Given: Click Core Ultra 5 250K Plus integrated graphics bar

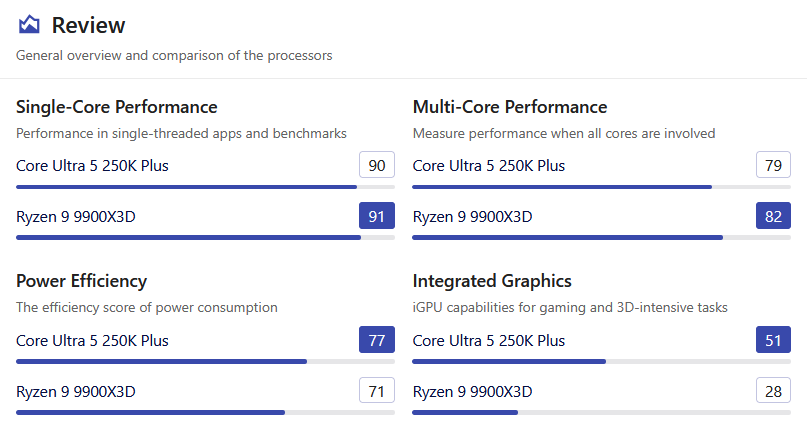Looking at the screenshot, I should [602, 362].
